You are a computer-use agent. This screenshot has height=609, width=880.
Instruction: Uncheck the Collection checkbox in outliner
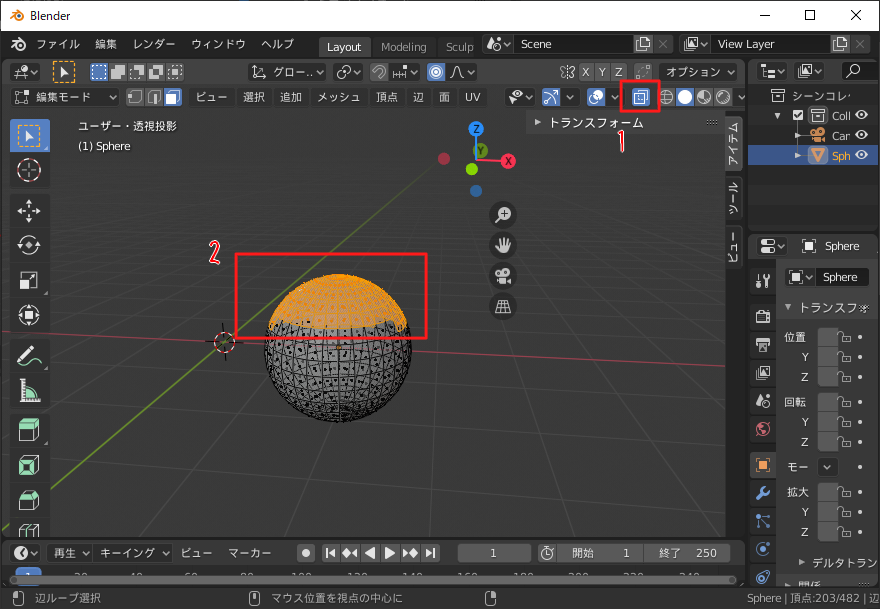[x=798, y=115]
